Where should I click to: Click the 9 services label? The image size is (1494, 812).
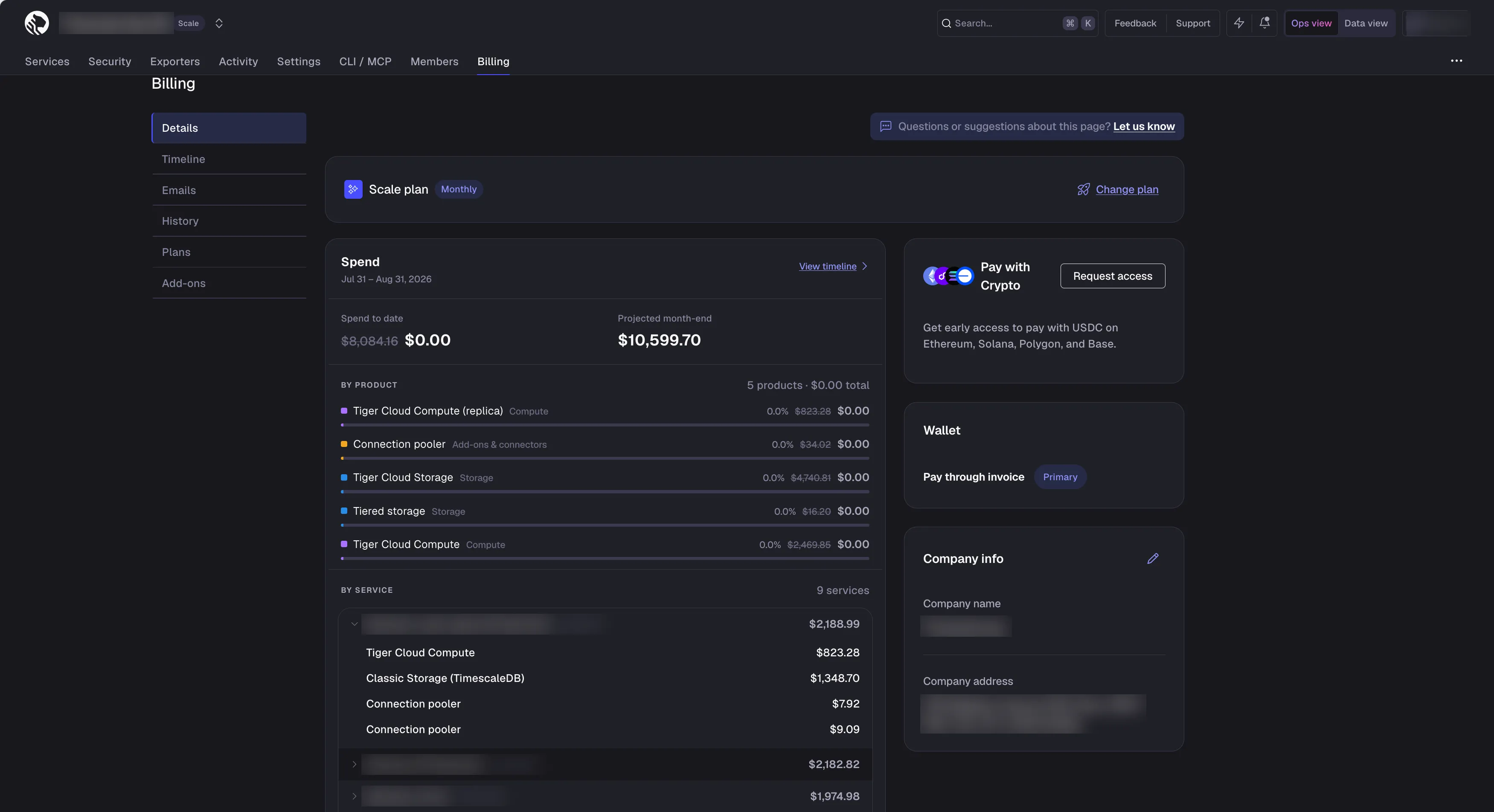click(x=843, y=590)
